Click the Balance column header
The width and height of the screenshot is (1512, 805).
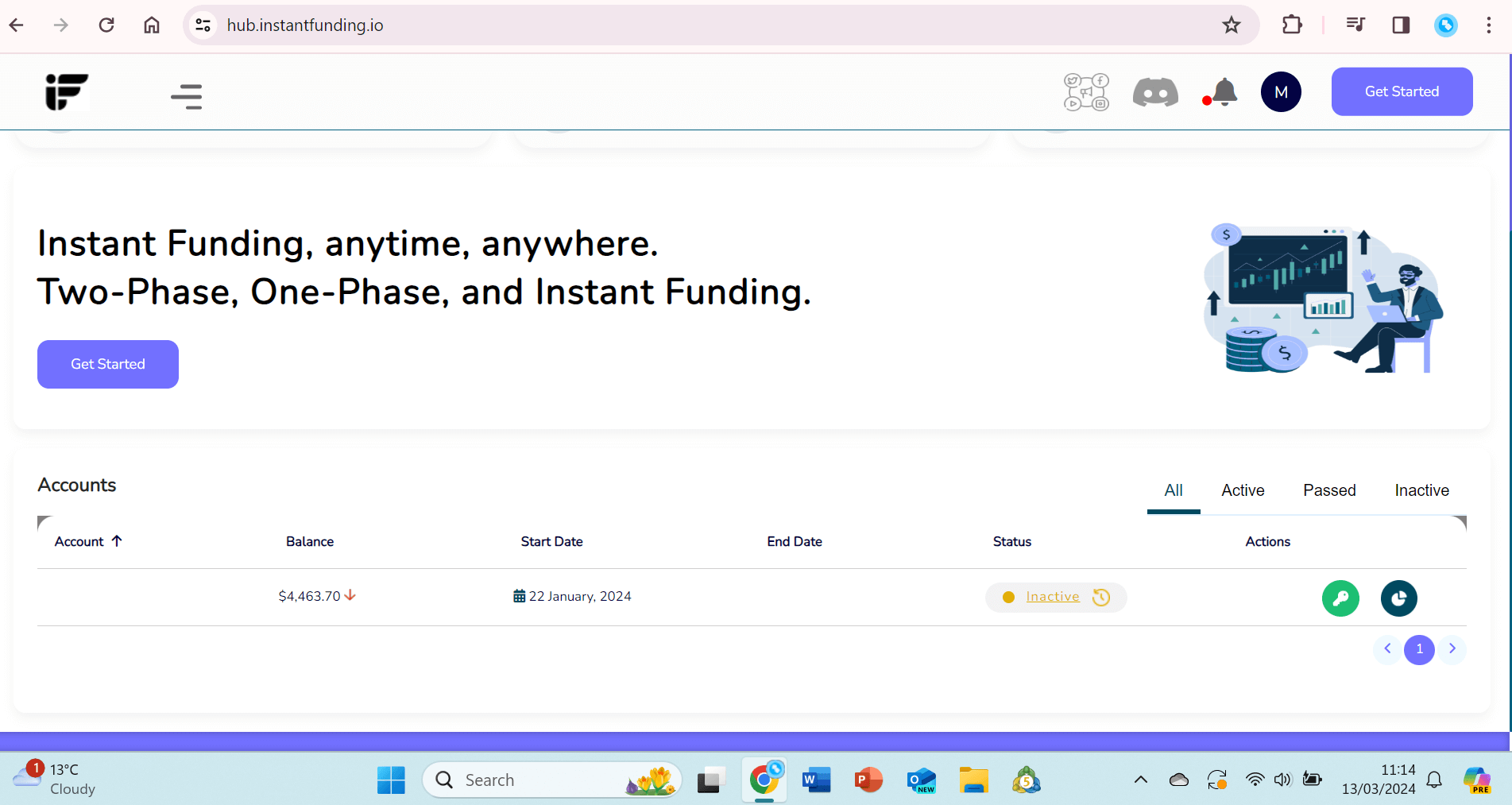click(x=310, y=541)
